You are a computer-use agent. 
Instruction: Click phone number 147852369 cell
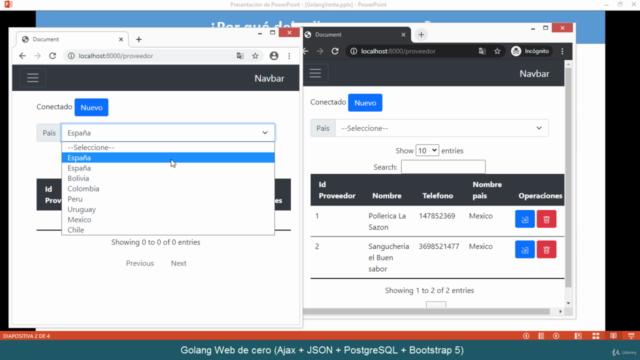click(437, 216)
